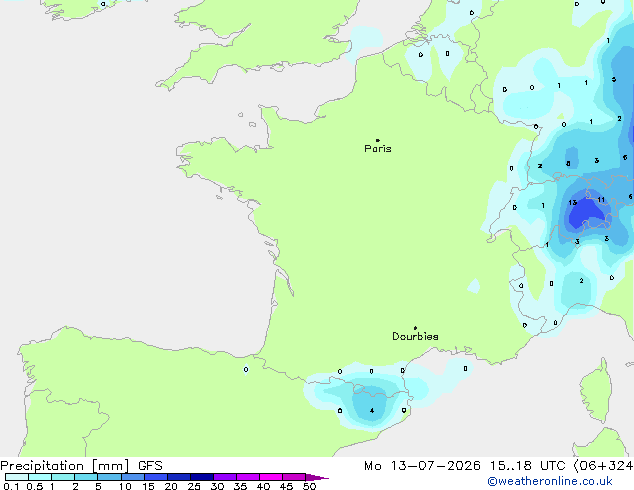
Task: Click the Dourbies location label
Action: click(415, 336)
